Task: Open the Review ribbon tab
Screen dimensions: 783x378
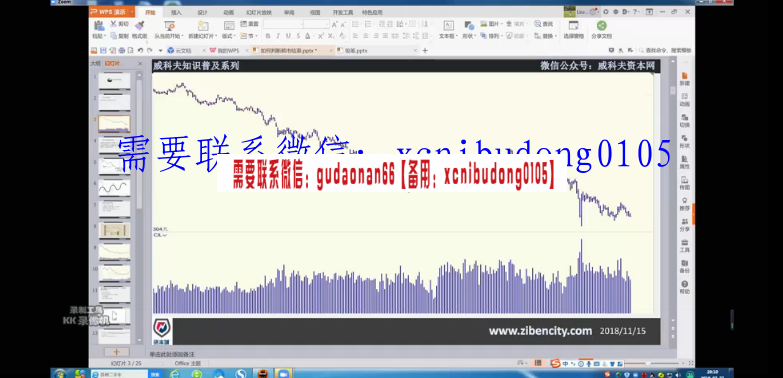Action: pyautogui.click(x=289, y=12)
